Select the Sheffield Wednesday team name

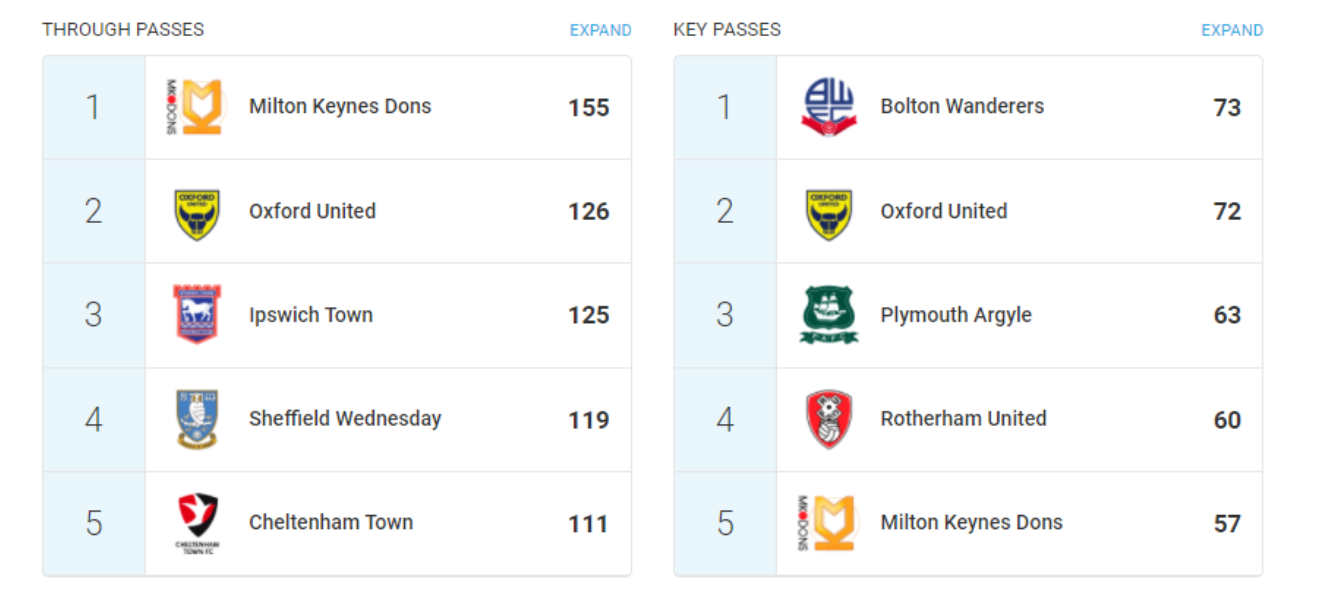pos(345,419)
